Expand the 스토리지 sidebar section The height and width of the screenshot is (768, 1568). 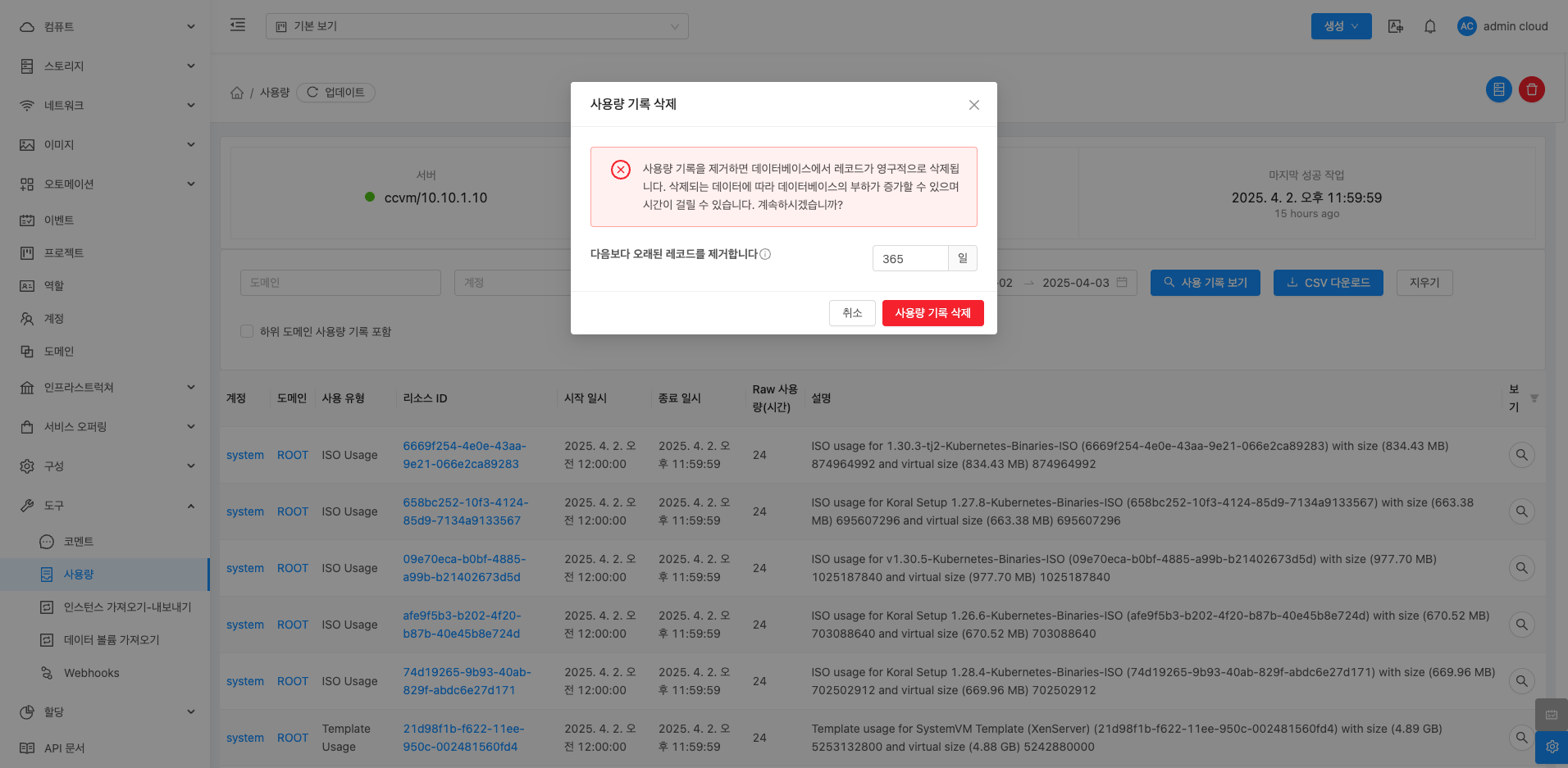105,66
